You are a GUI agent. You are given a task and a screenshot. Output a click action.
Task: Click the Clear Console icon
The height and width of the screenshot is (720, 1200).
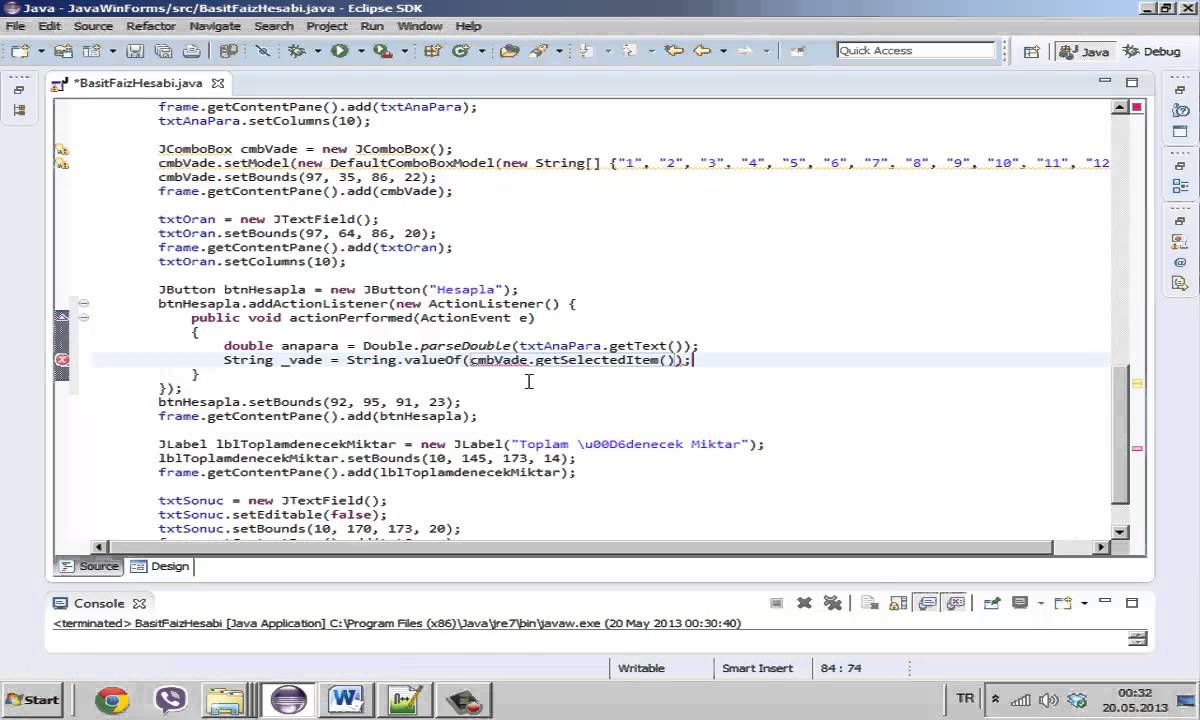coord(870,603)
